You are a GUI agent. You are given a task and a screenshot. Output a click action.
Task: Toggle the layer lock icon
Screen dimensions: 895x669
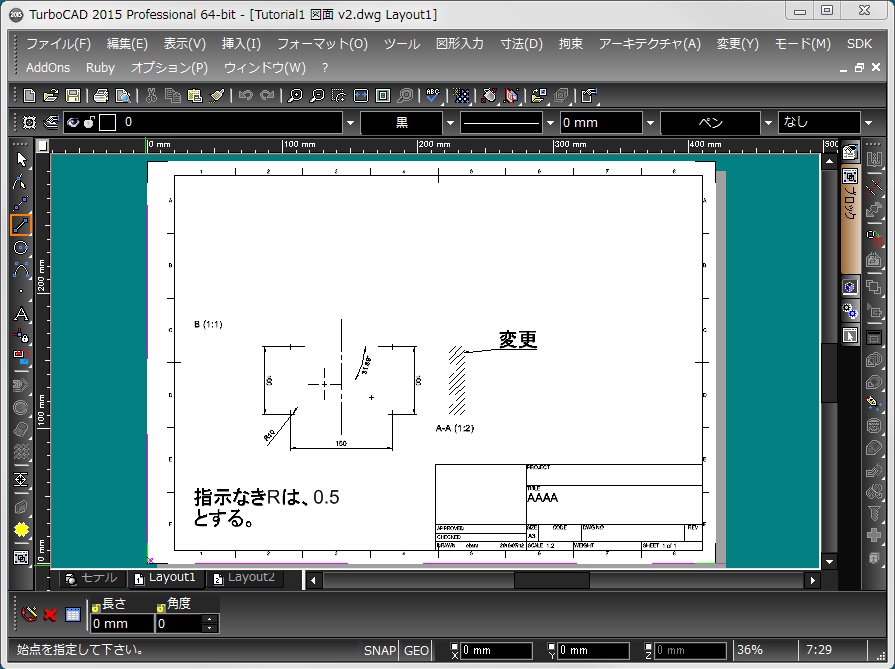tap(89, 122)
